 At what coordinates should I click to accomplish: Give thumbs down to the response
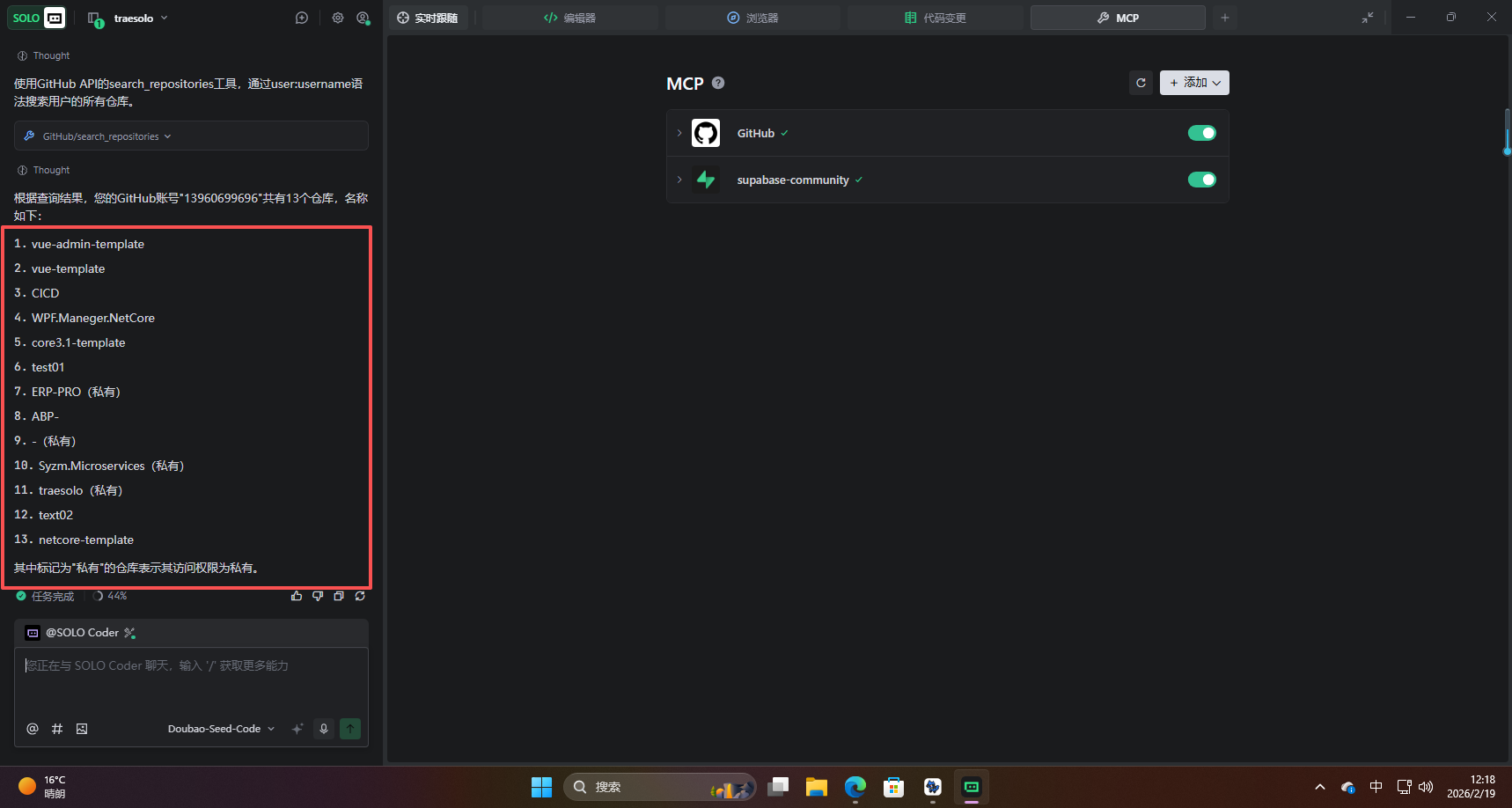[x=318, y=596]
